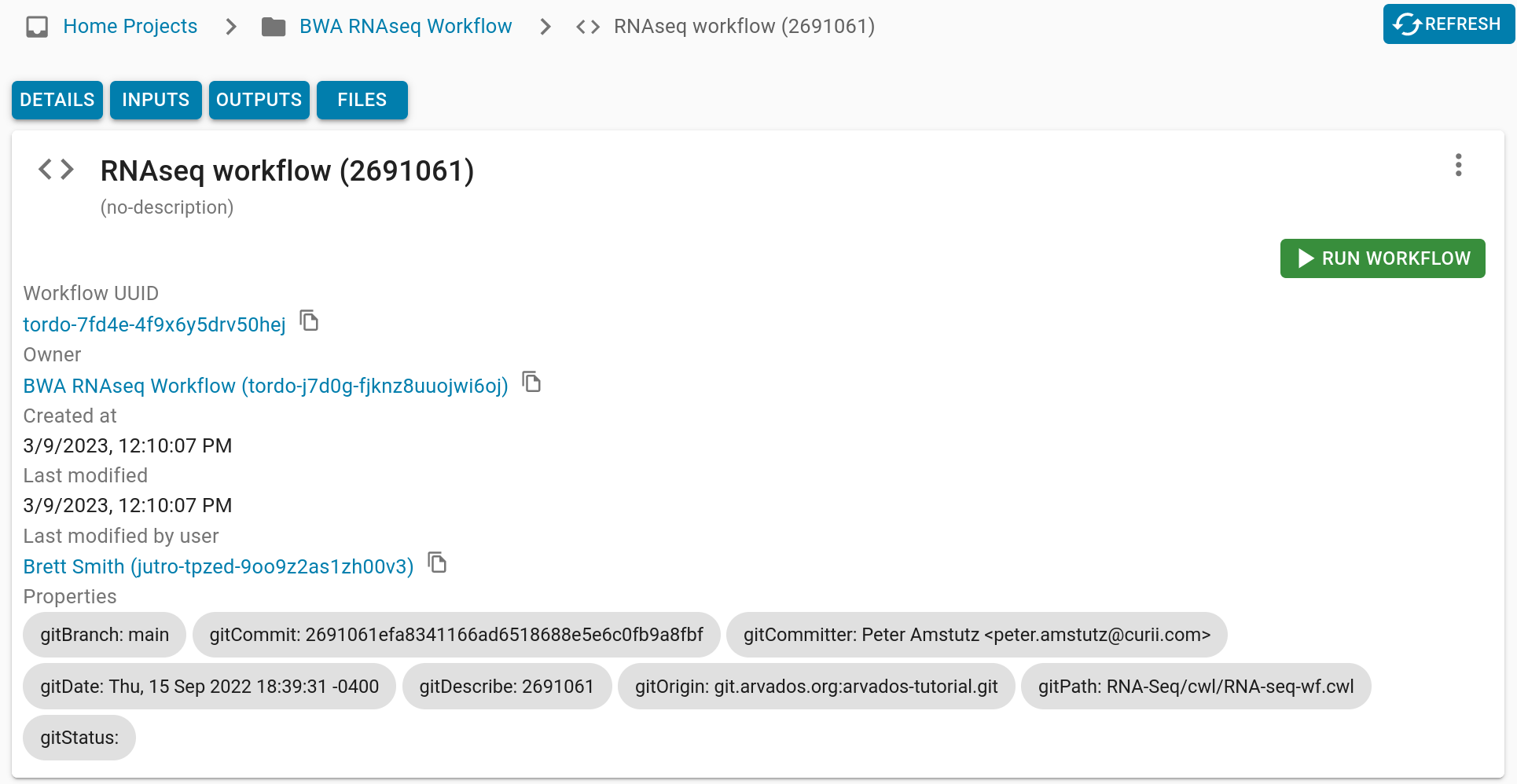Run the RNAseq workflow
1517x784 pixels.
click(1382, 258)
